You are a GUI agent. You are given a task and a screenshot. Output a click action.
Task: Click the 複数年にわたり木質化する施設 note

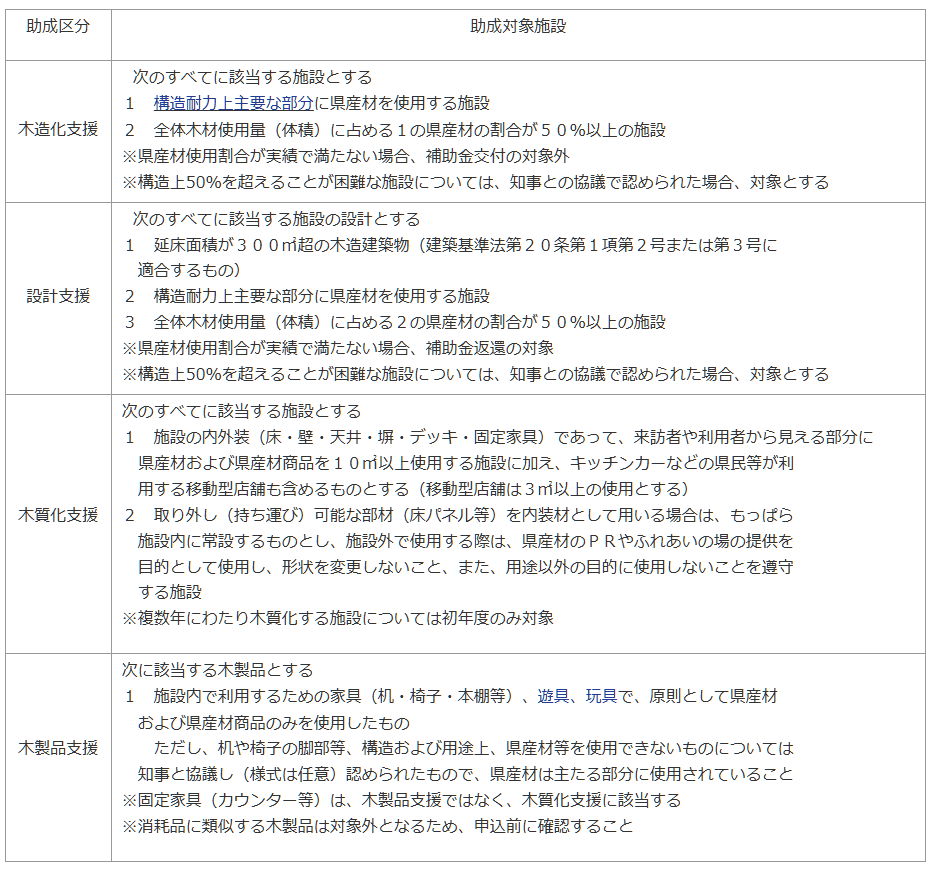[338, 618]
